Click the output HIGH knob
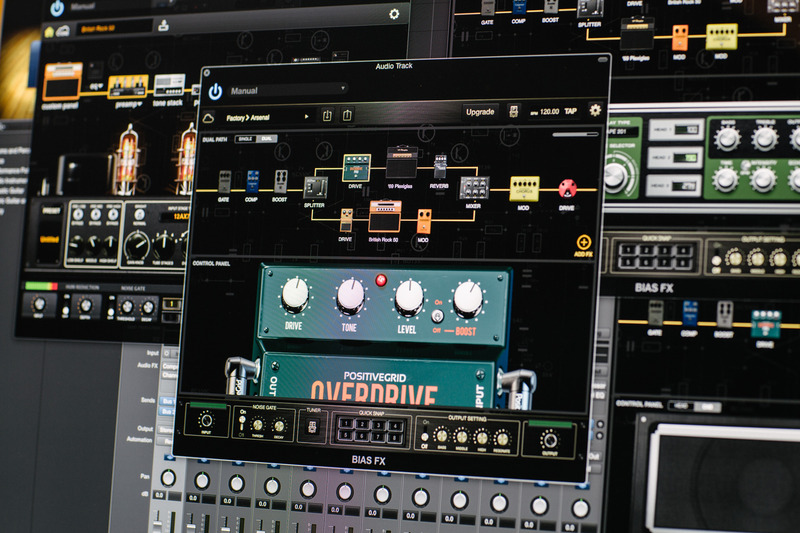The height and width of the screenshot is (533, 800). [482, 437]
